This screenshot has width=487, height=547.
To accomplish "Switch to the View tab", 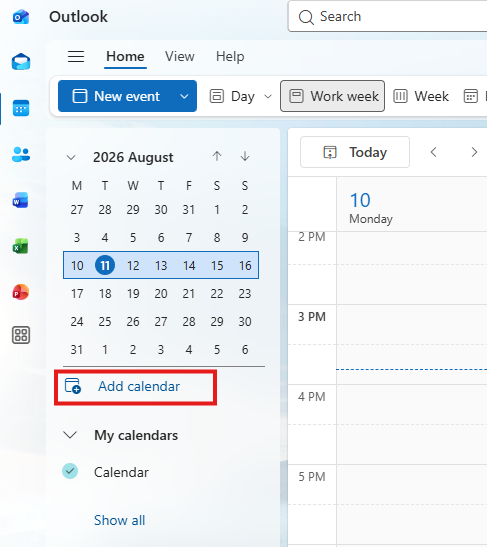I will coord(180,57).
